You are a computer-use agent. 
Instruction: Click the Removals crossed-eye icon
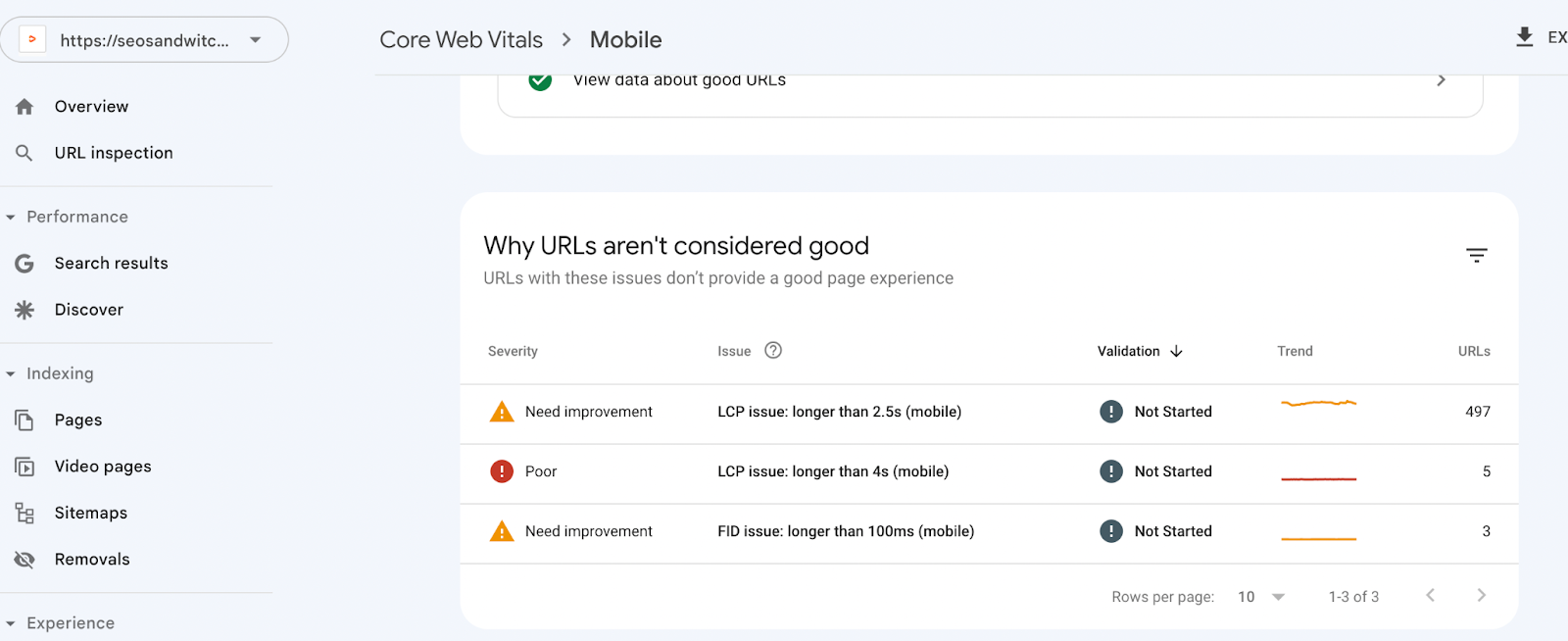[x=24, y=560]
